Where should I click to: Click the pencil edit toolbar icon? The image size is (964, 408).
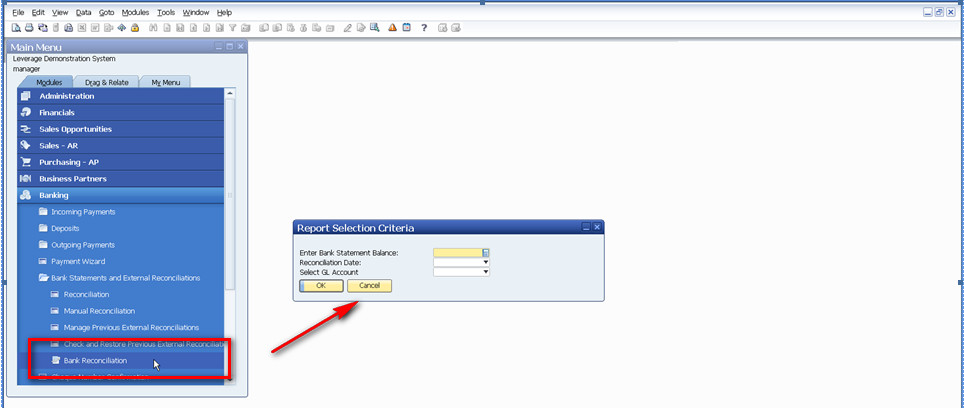[347, 27]
